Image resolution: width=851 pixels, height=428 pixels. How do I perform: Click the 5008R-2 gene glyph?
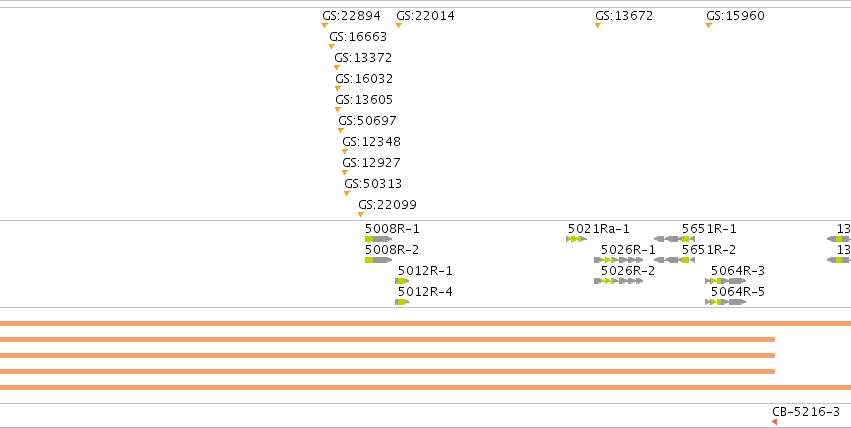(378, 260)
